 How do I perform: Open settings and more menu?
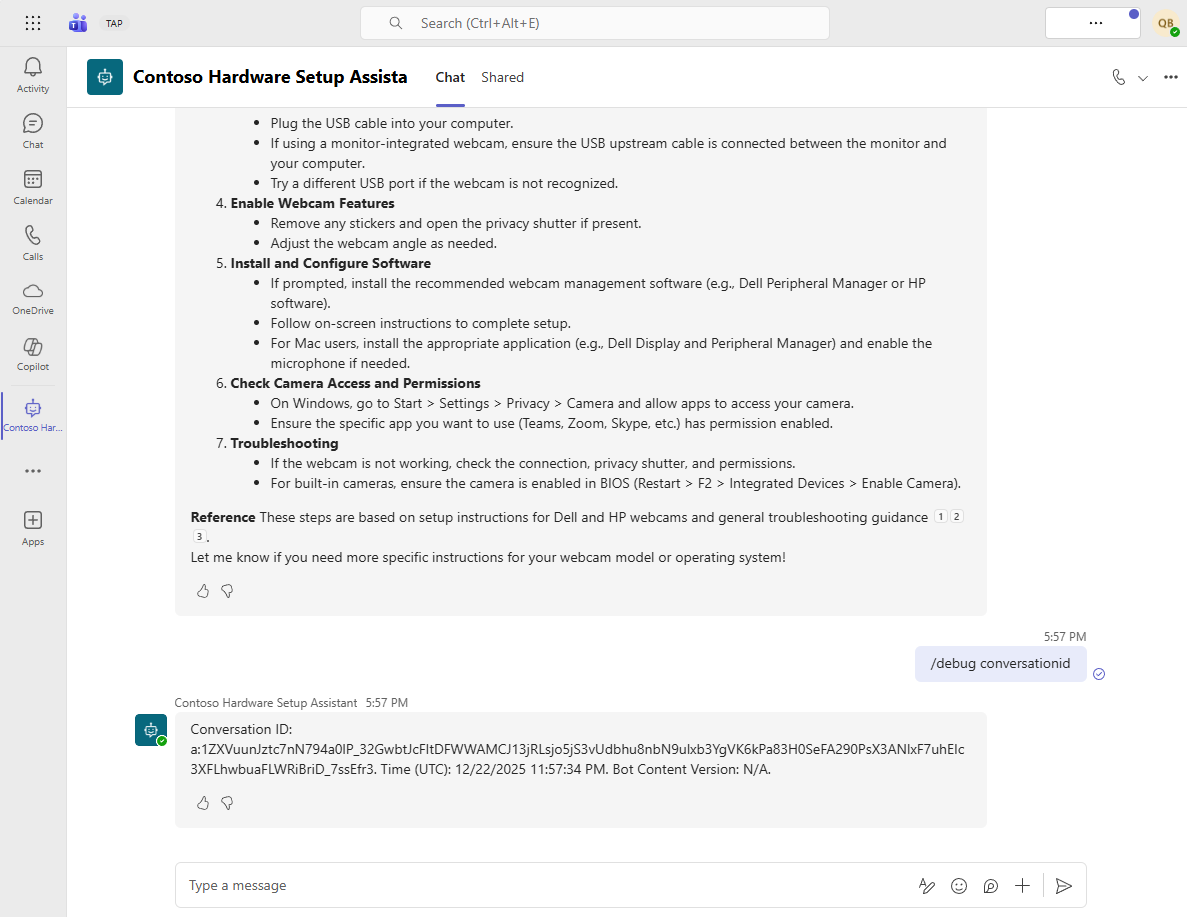[1095, 23]
